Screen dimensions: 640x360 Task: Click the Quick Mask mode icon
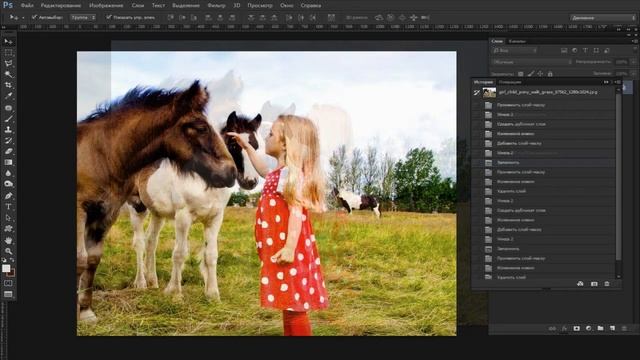[8, 283]
